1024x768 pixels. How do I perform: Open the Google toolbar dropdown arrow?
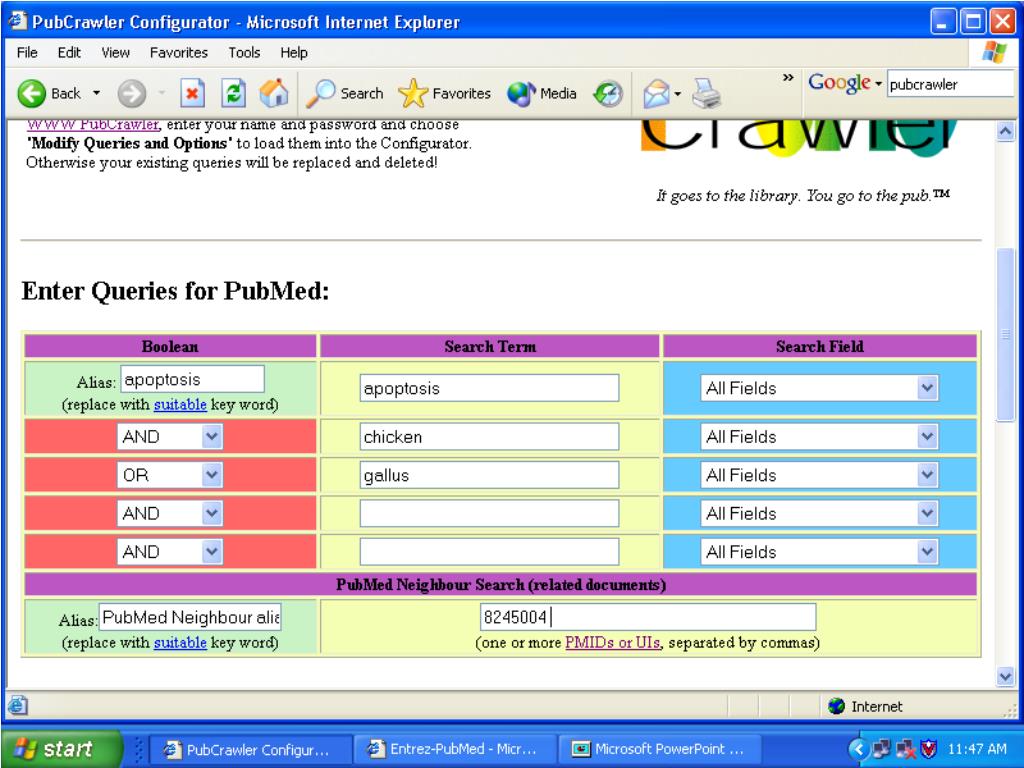[x=878, y=84]
